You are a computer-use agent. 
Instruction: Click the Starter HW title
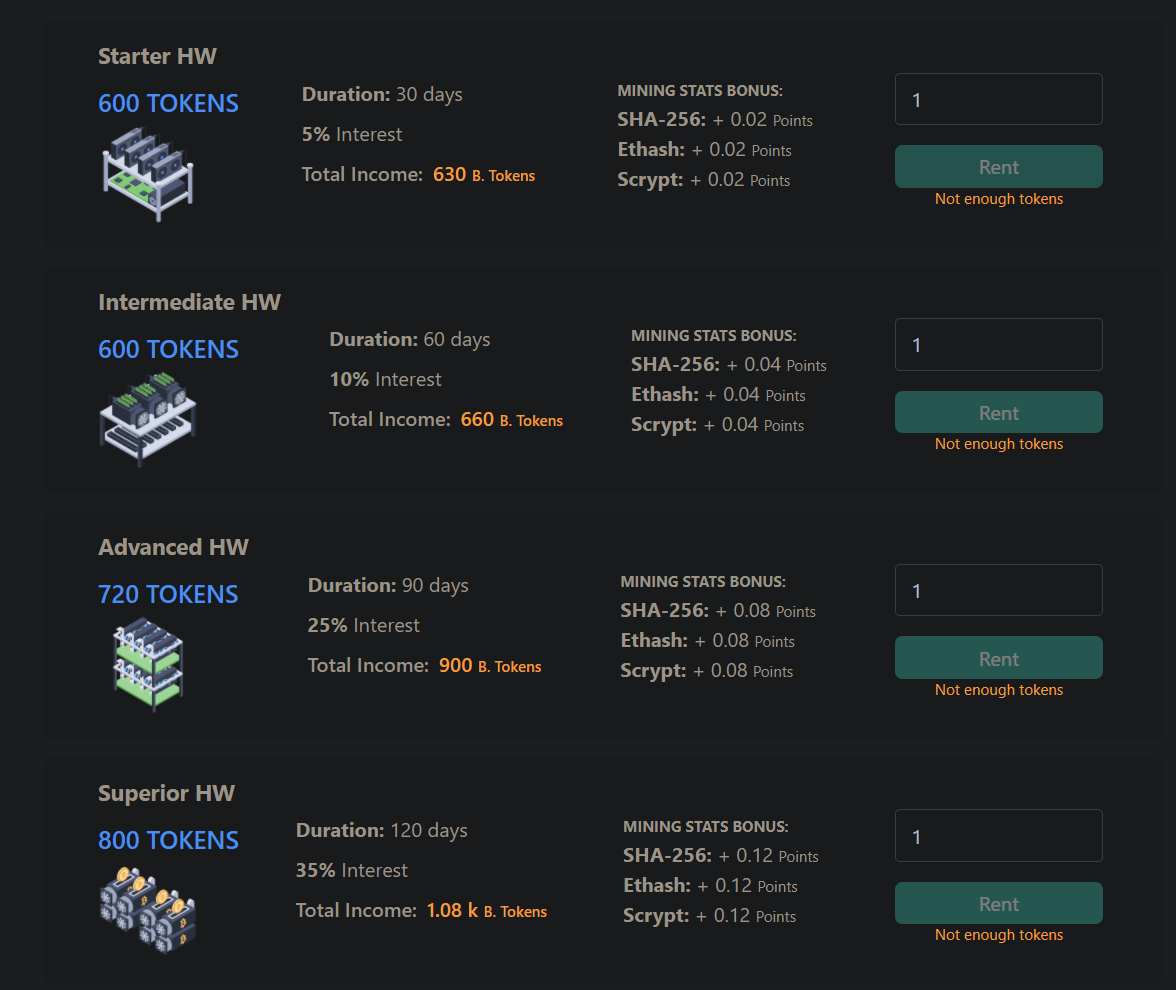pos(157,57)
